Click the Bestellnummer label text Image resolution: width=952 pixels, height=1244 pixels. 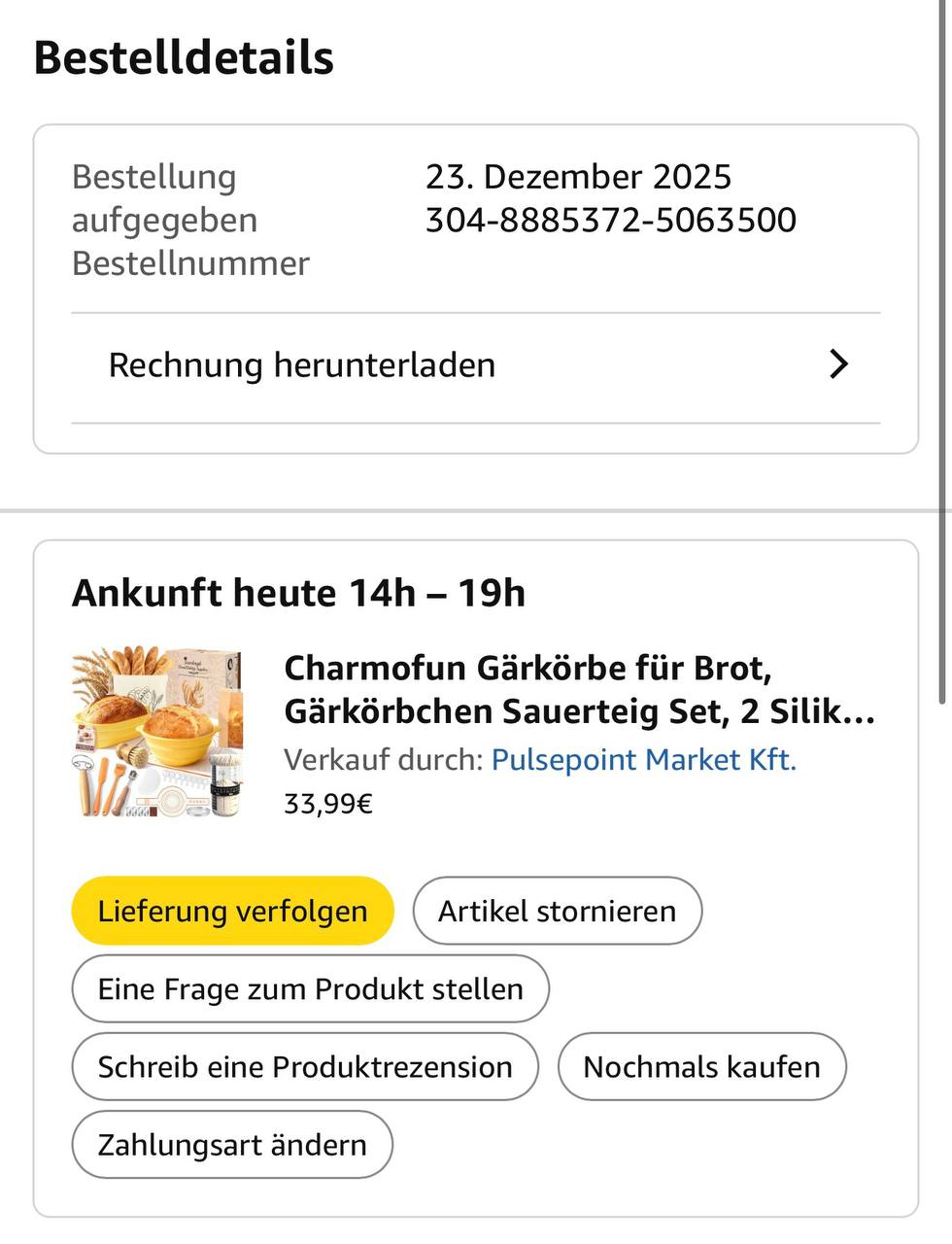click(x=190, y=263)
